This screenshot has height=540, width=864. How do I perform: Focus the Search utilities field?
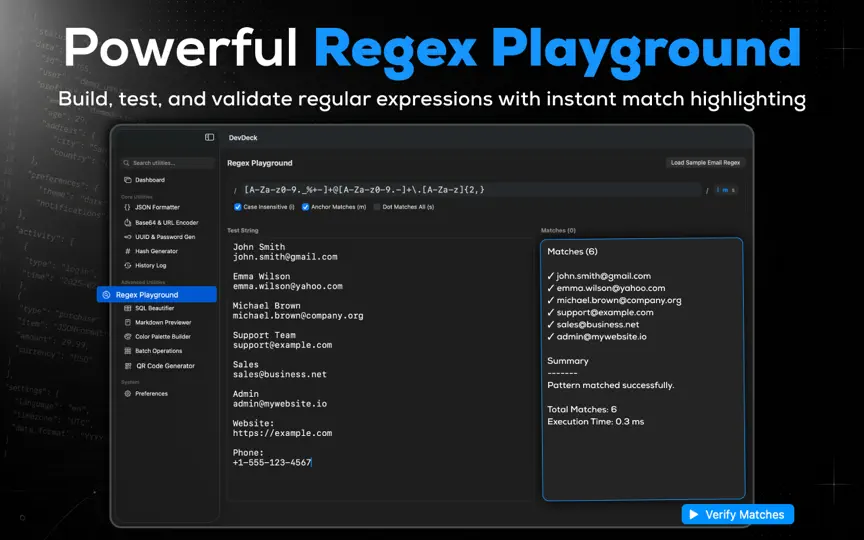(x=168, y=163)
